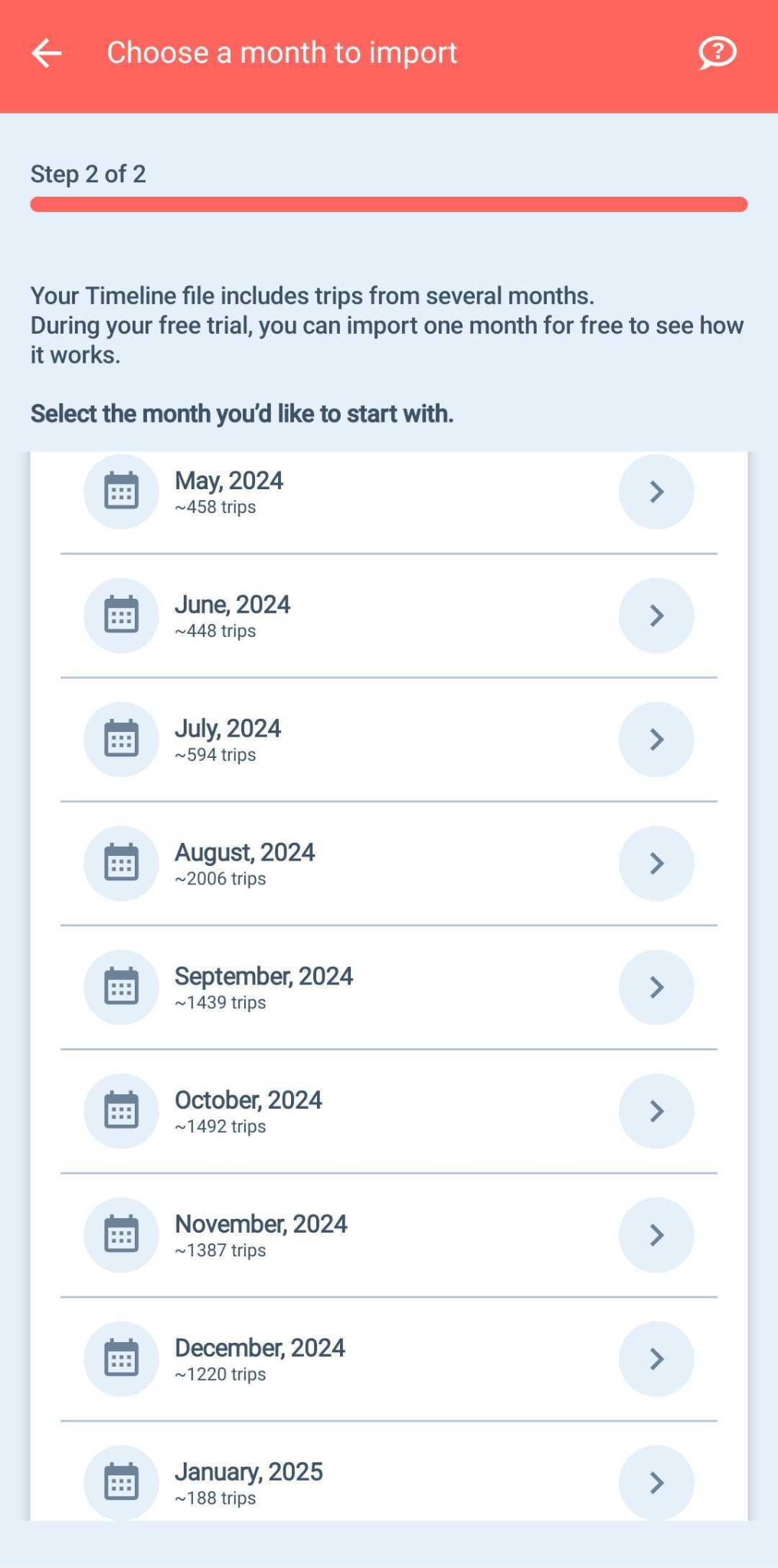Viewport: 778px width, 1568px height.
Task: Tap the calendar icon for December, 2024
Action: coord(121,1359)
